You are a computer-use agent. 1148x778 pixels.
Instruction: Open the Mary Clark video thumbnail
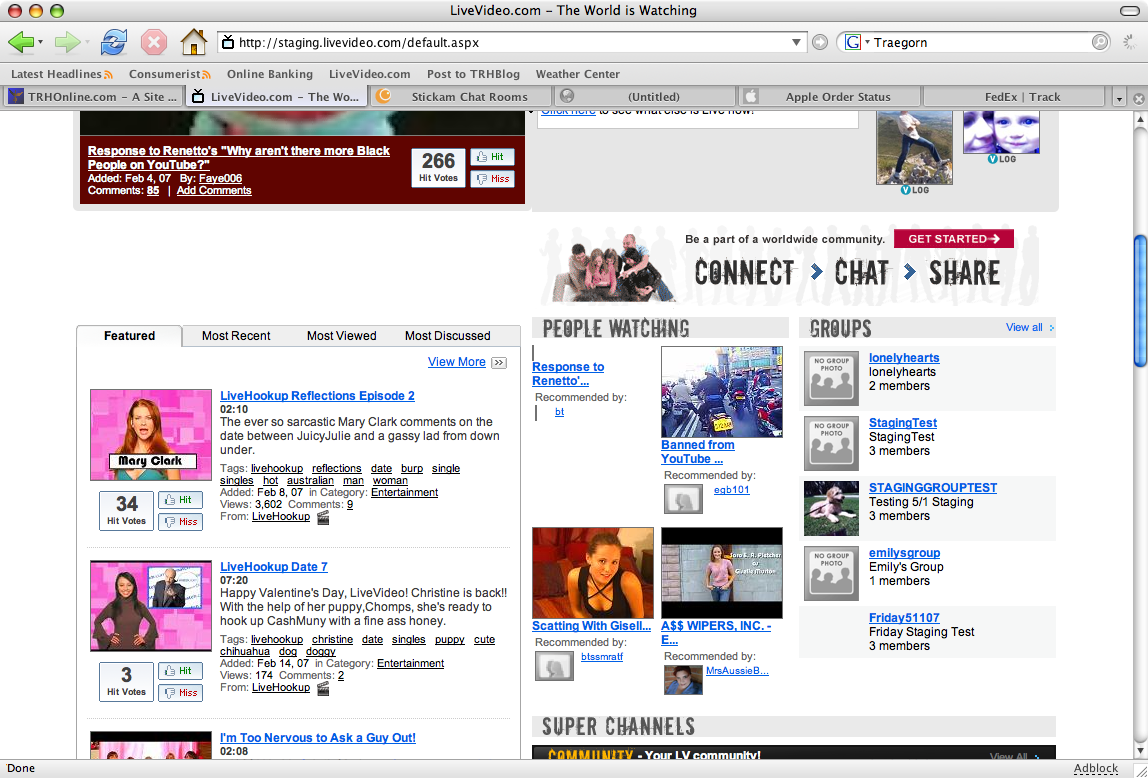pos(151,435)
